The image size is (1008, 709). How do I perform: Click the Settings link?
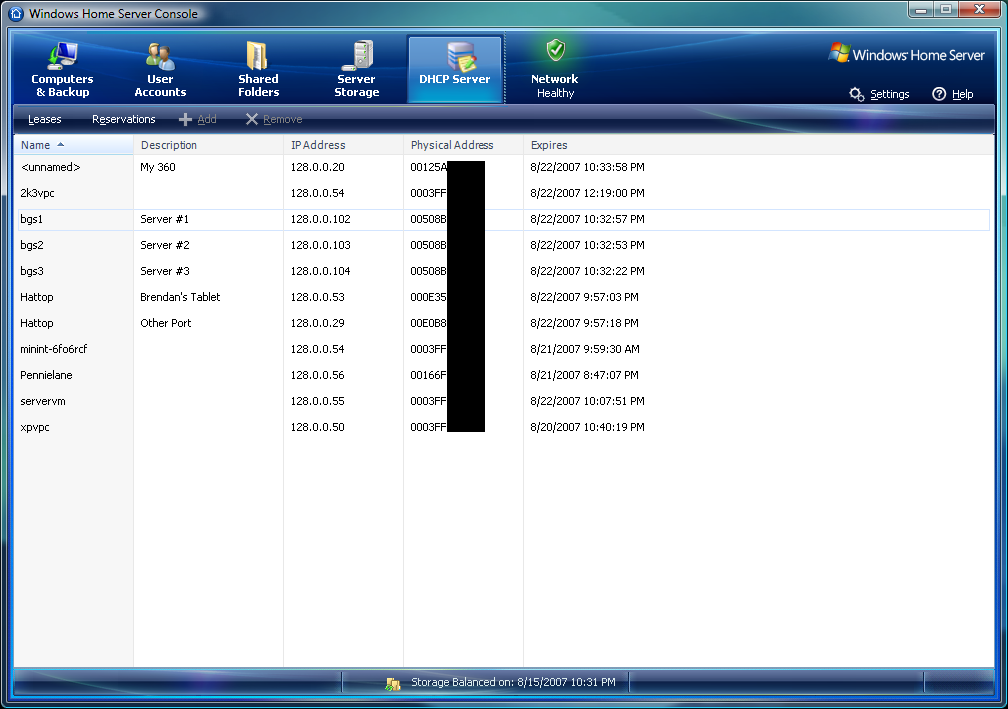click(x=890, y=94)
